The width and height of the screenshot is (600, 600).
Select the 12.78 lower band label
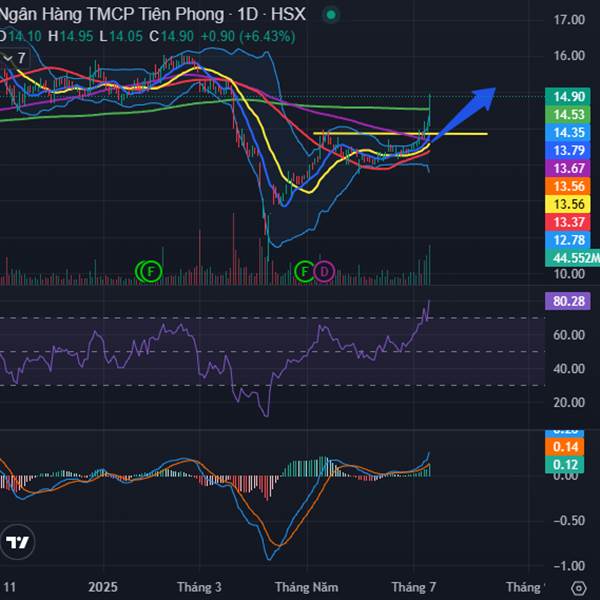568,240
